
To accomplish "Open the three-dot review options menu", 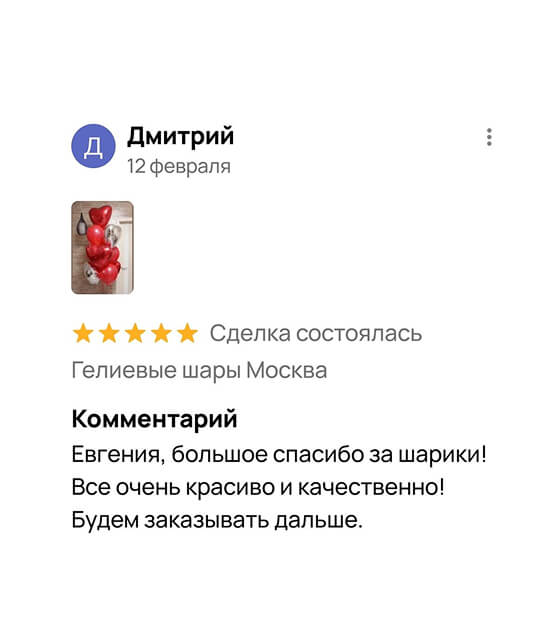I will [x=489, y=137].
